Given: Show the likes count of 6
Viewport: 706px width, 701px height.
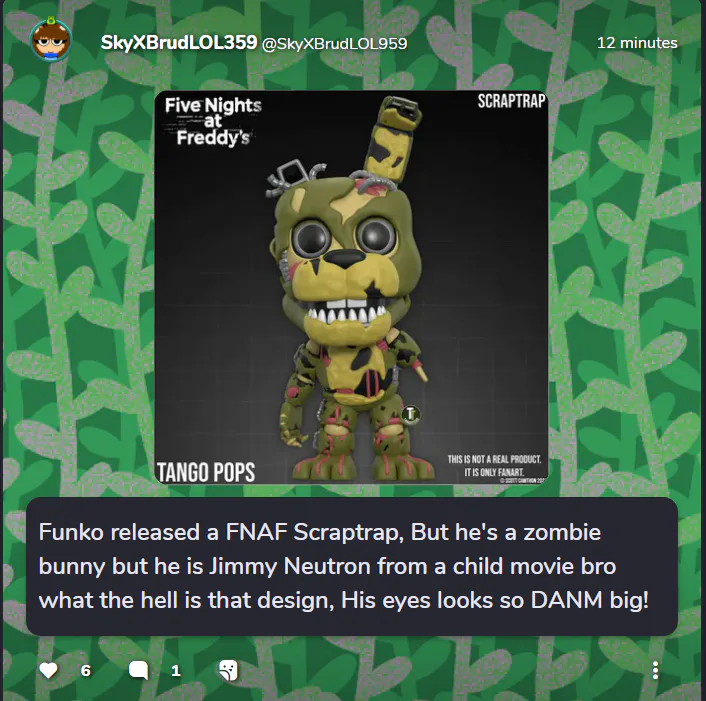Looking at the screenshot, I should [x=86, y=671].
